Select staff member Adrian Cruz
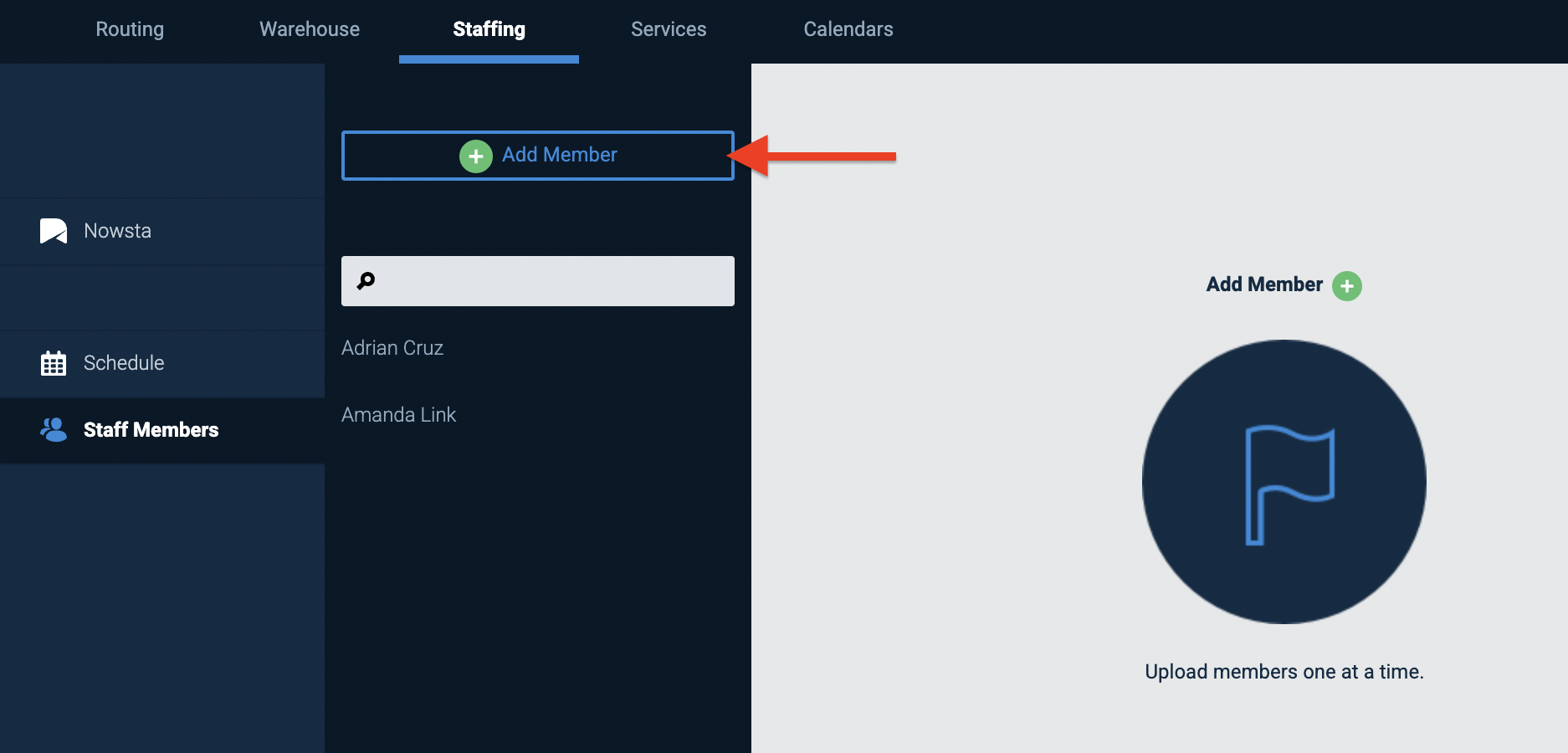Viewport: 1568px width, 753px height. click(392, 348)
